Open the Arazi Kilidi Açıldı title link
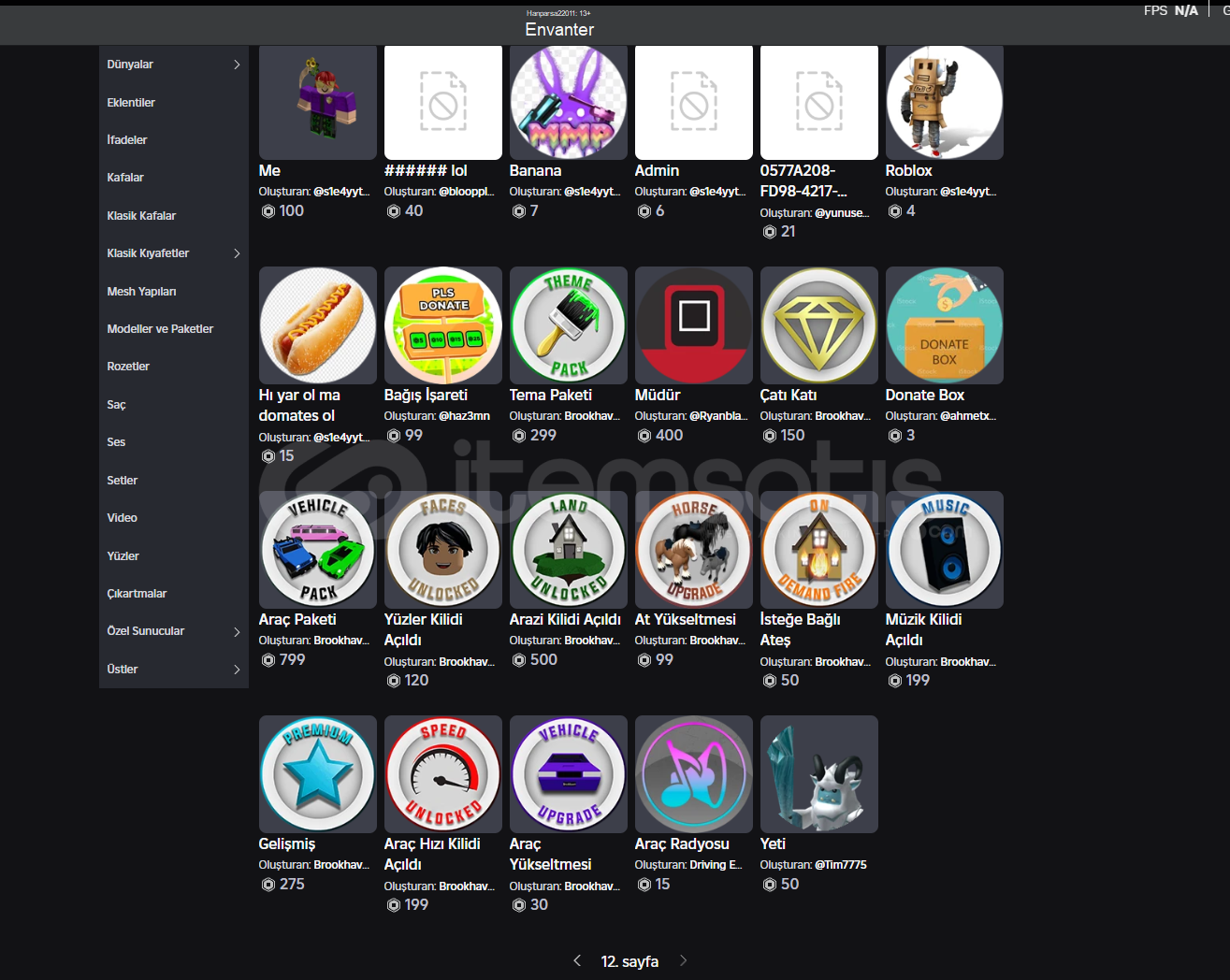This screenshot has height=980, width=1230. 565,620
